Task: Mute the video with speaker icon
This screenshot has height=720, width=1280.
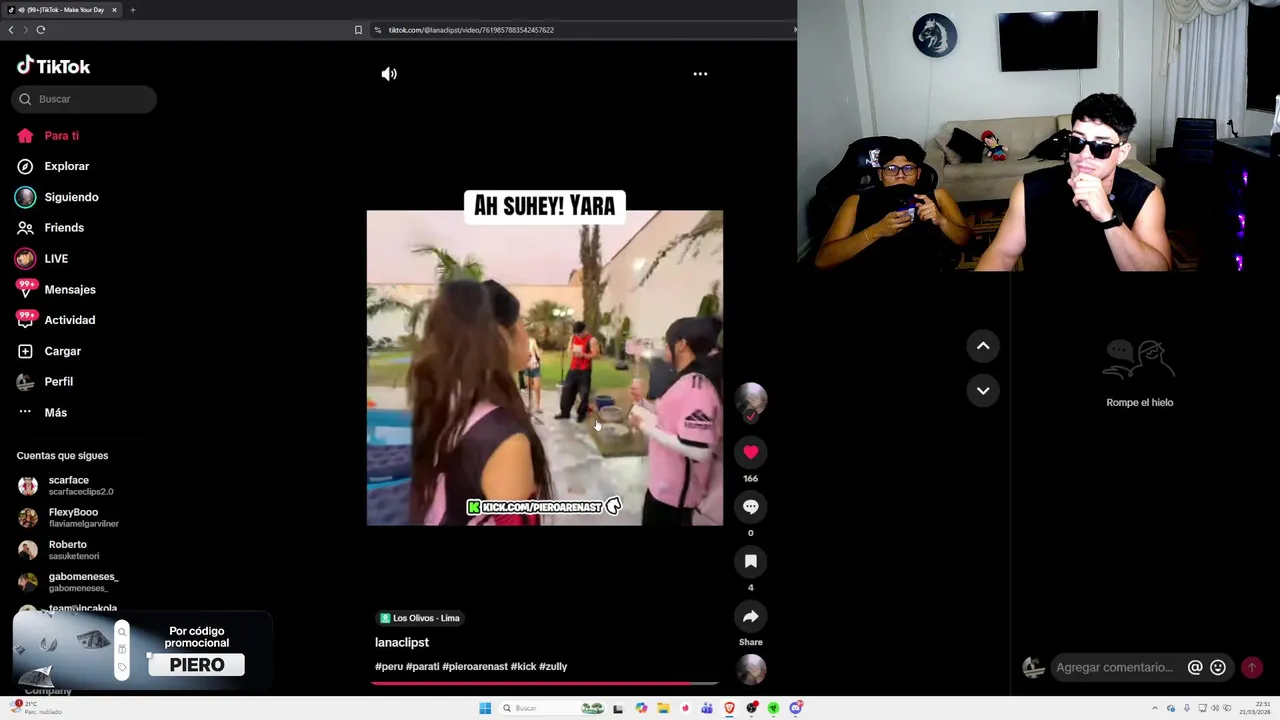Action: 389,74
